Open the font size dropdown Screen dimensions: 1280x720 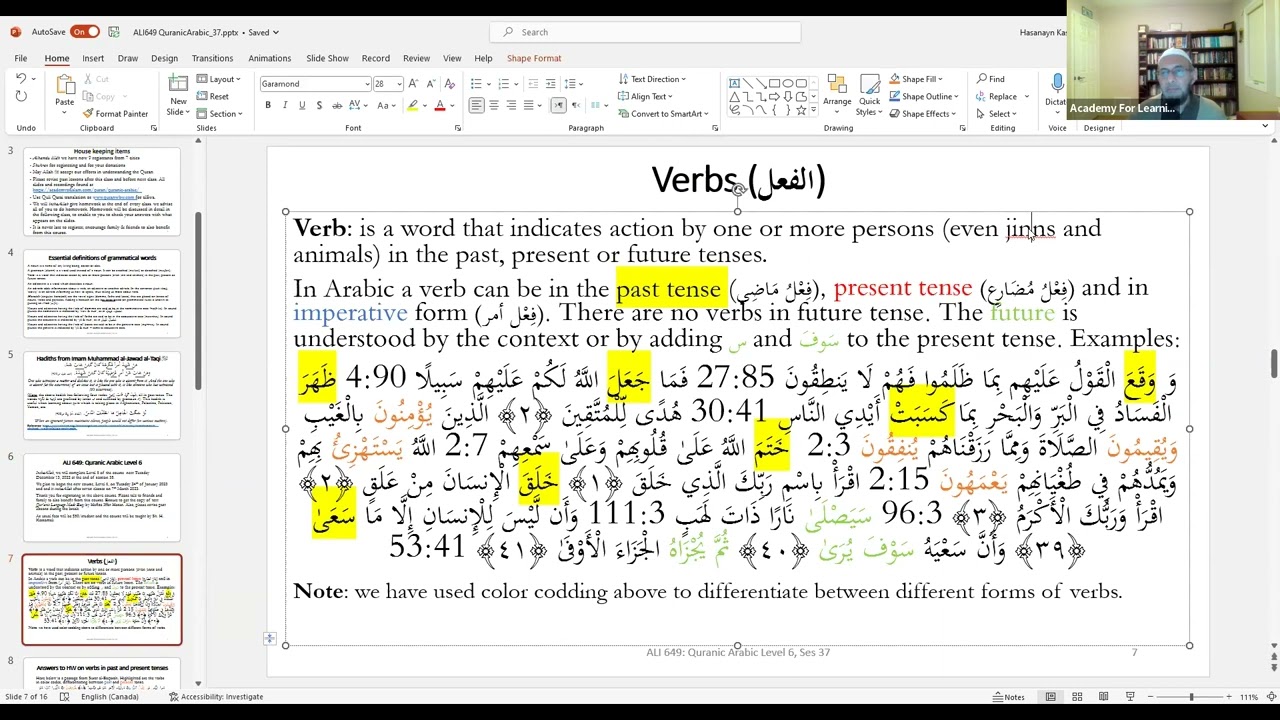click(x=399, y=84)
